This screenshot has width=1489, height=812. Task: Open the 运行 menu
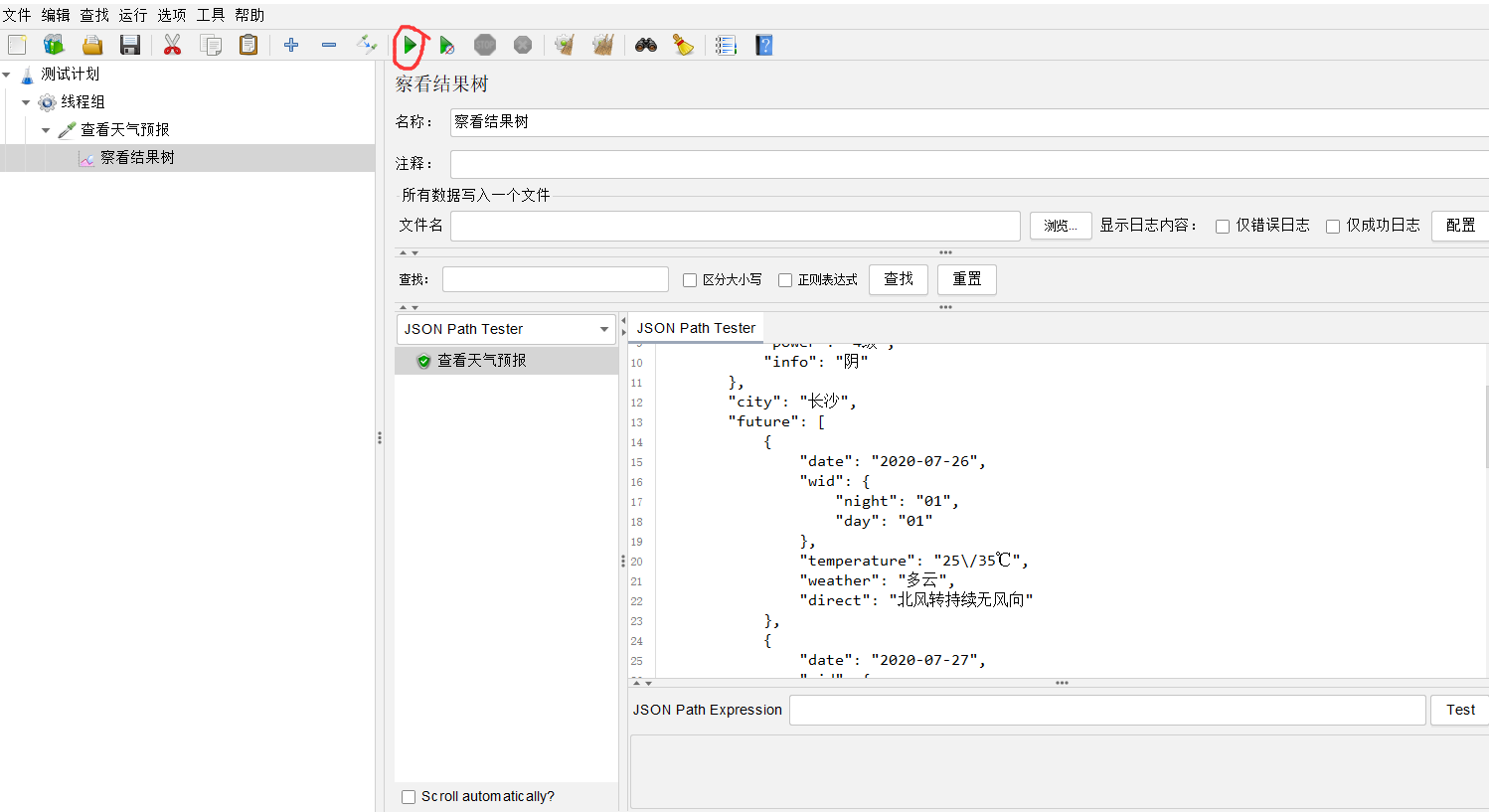click(x=132, y=15)
